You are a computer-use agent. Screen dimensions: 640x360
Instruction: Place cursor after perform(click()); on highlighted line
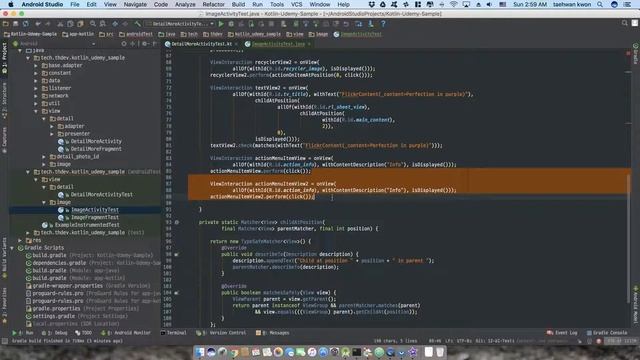click(315, 197)
